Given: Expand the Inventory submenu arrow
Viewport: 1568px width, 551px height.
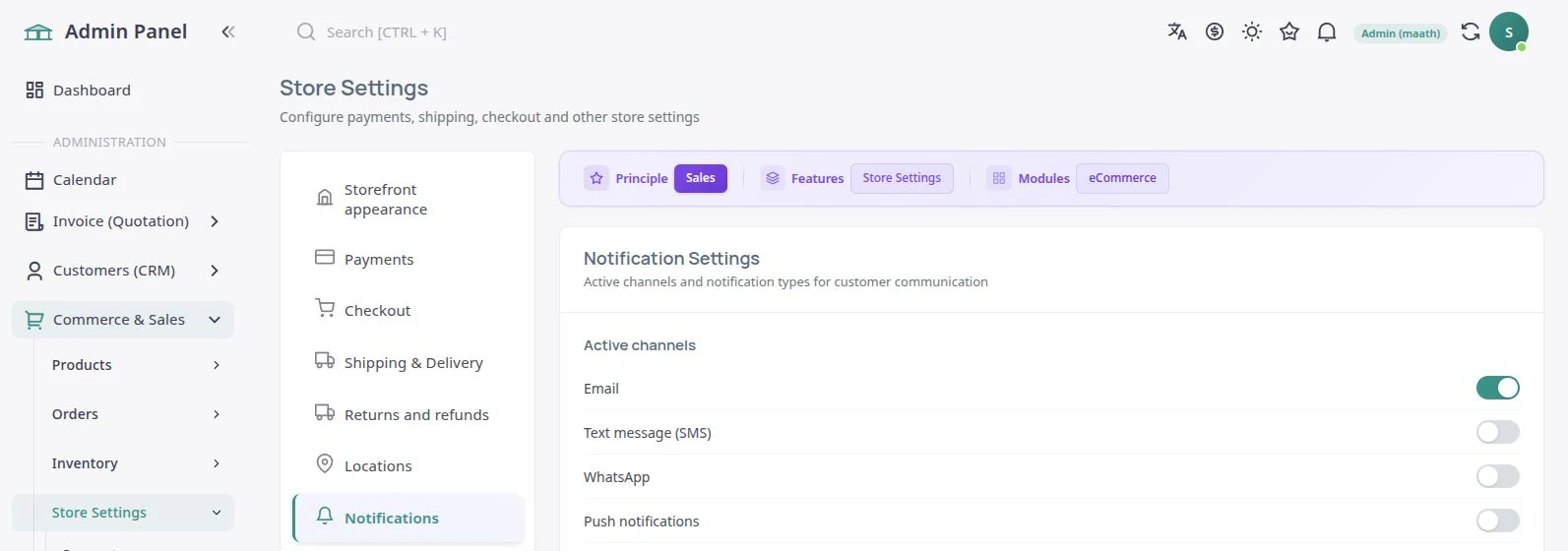Looking at the screenshot, I should (217, 463).
